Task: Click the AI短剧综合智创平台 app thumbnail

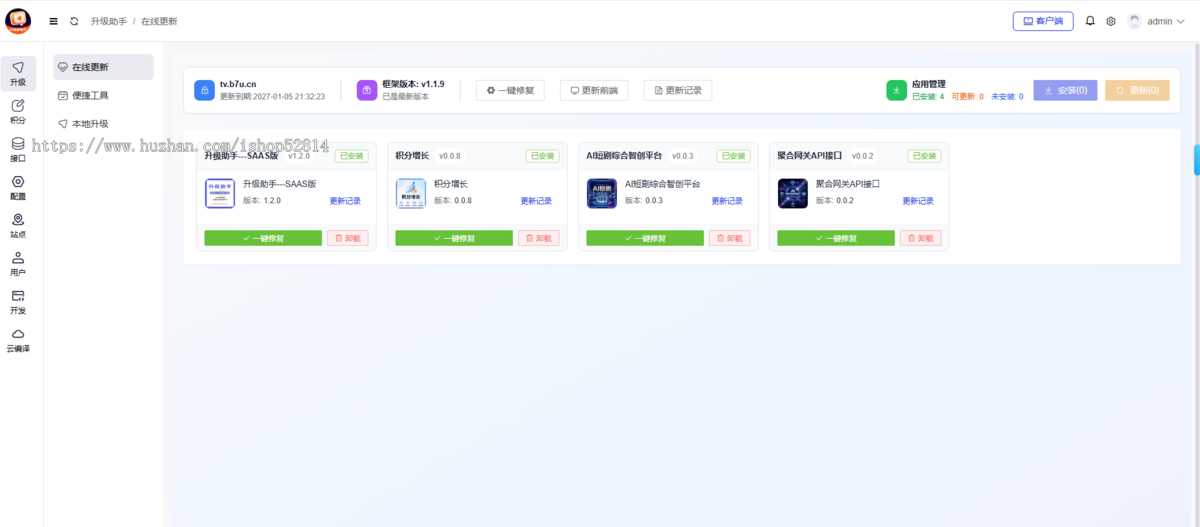Action: [602, 193]
